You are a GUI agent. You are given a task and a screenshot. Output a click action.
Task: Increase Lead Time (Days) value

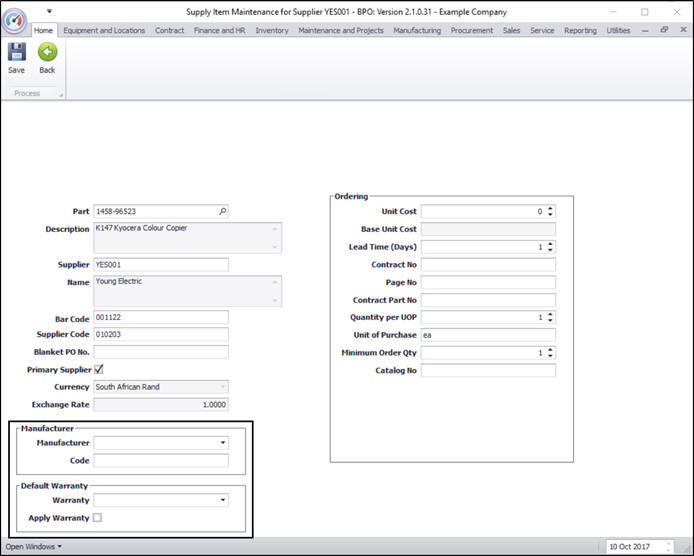550,244
